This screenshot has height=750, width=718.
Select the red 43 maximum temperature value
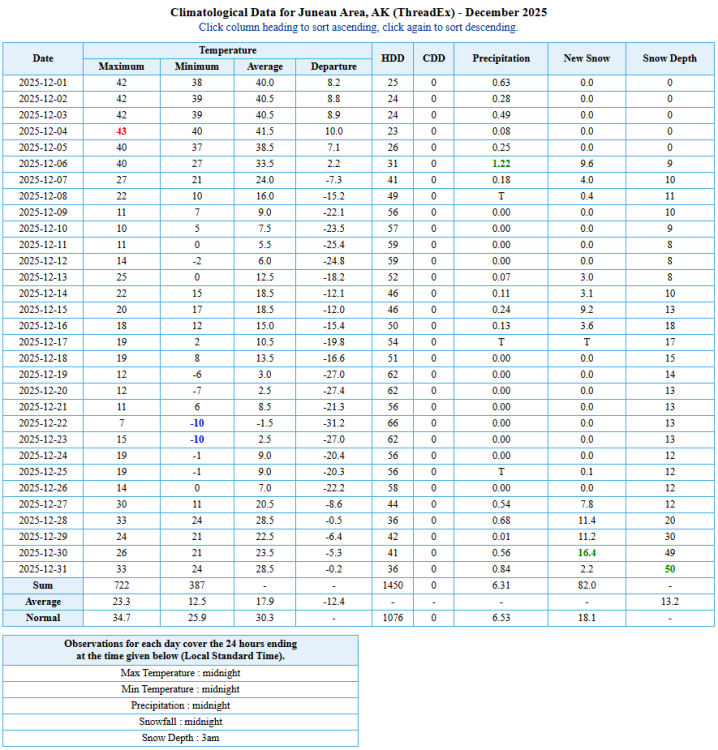click(121, 131)
